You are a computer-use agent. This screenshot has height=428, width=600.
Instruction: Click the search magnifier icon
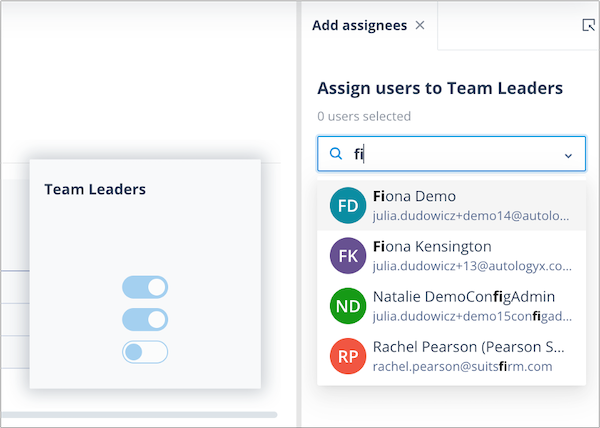click(336, 154)
